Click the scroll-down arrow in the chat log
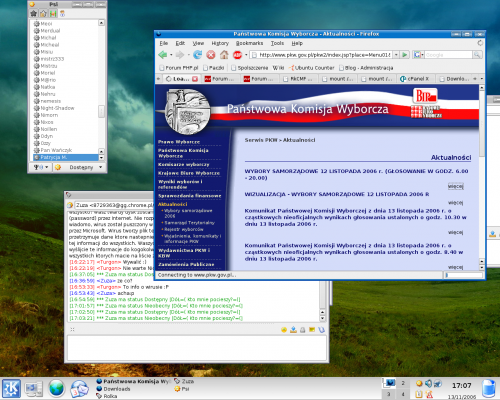Image resolution: width=500 pixels, height=400 pixels. click(x=322, y=318)
